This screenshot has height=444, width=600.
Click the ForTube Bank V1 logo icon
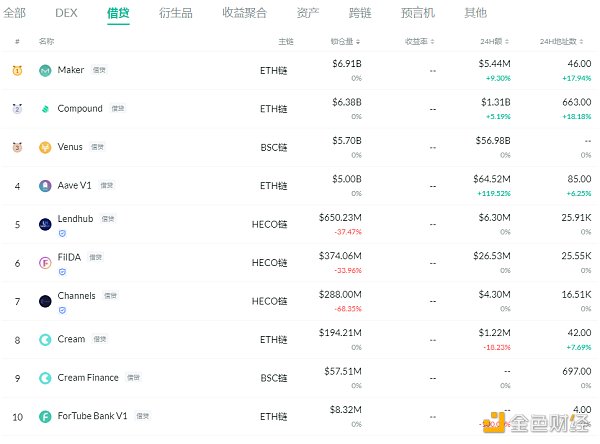point(45,416)
